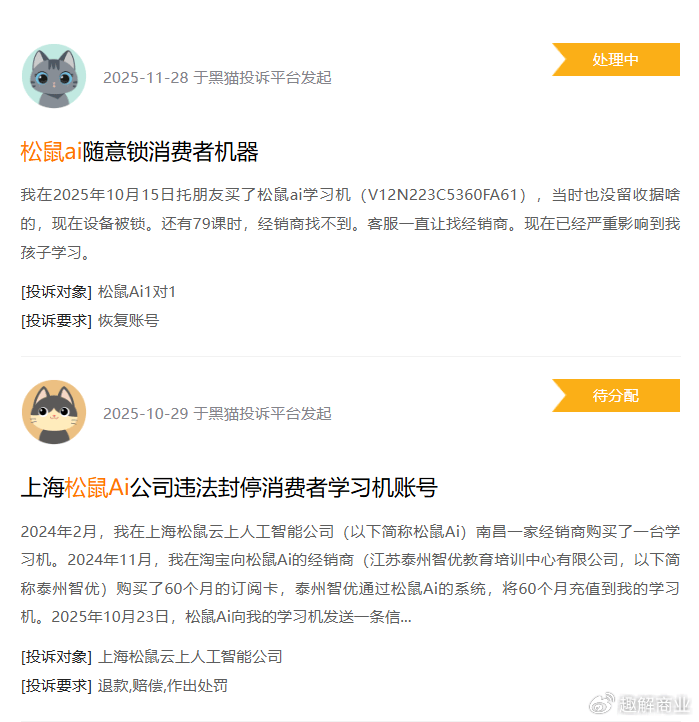
Task: Click the 趣解商业 watermark text
Action: (654, 705)
